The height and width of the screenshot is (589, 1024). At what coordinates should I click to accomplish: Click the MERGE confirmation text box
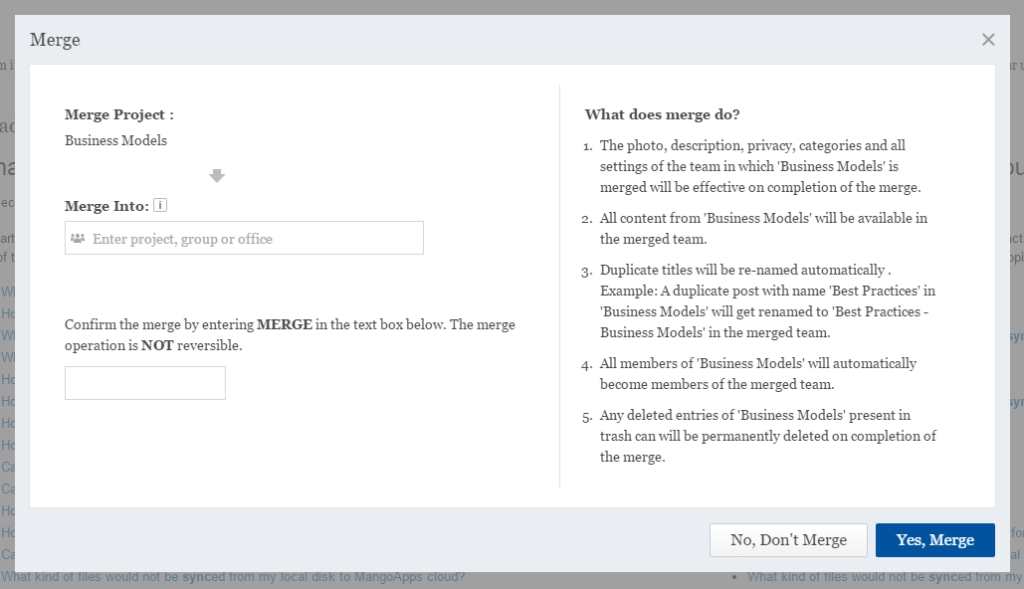[x=145, y=383]
